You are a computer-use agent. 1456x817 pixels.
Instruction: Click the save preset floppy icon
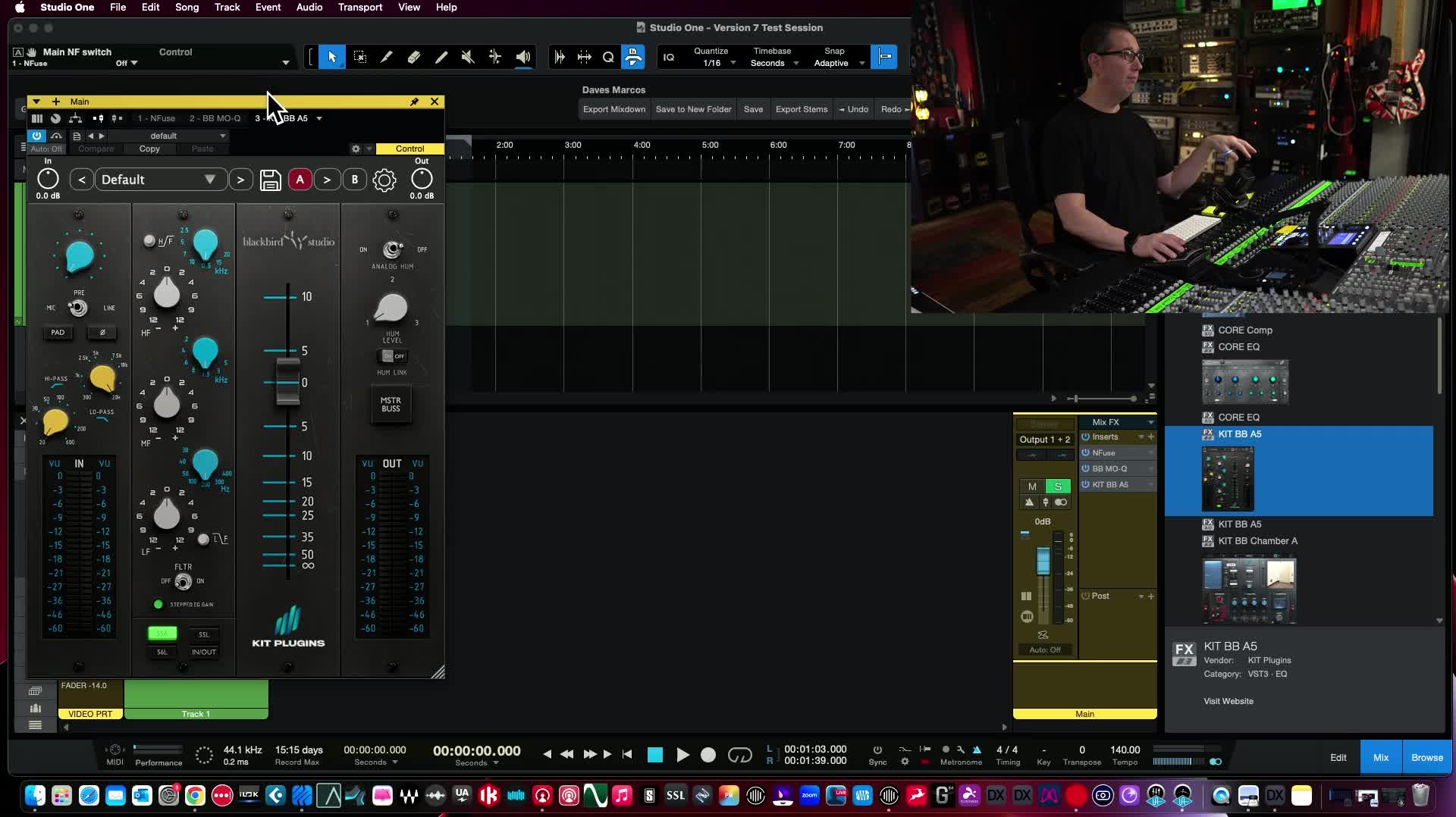click(270, 180)
